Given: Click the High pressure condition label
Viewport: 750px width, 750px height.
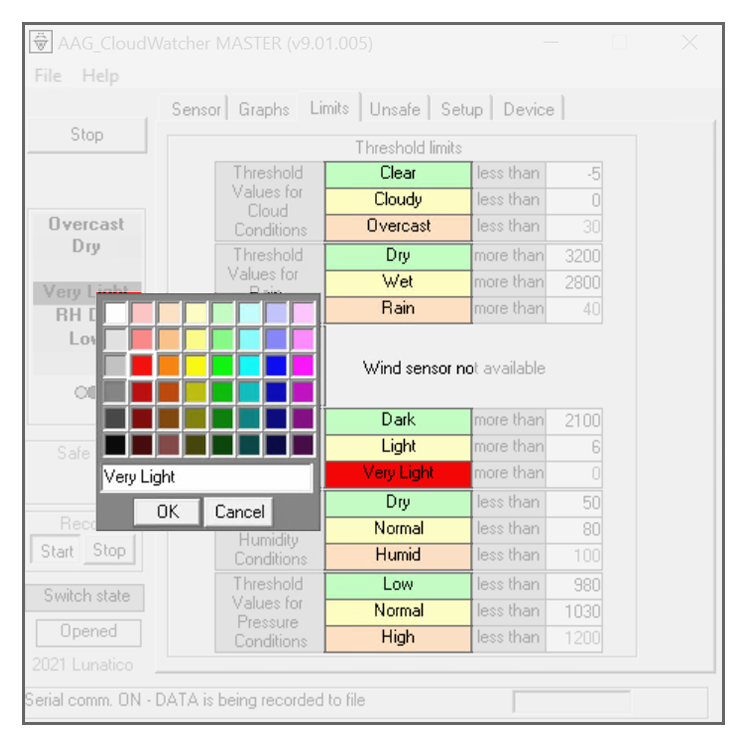Looking at the screenshot, I should (x=398, y=638).
